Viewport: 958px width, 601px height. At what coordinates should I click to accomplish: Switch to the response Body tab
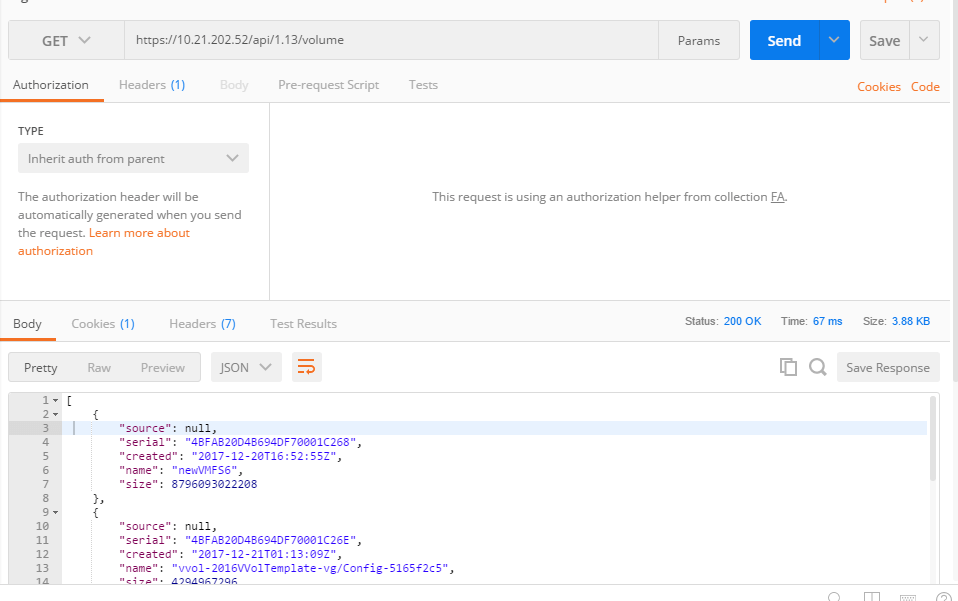pos(27,324)
